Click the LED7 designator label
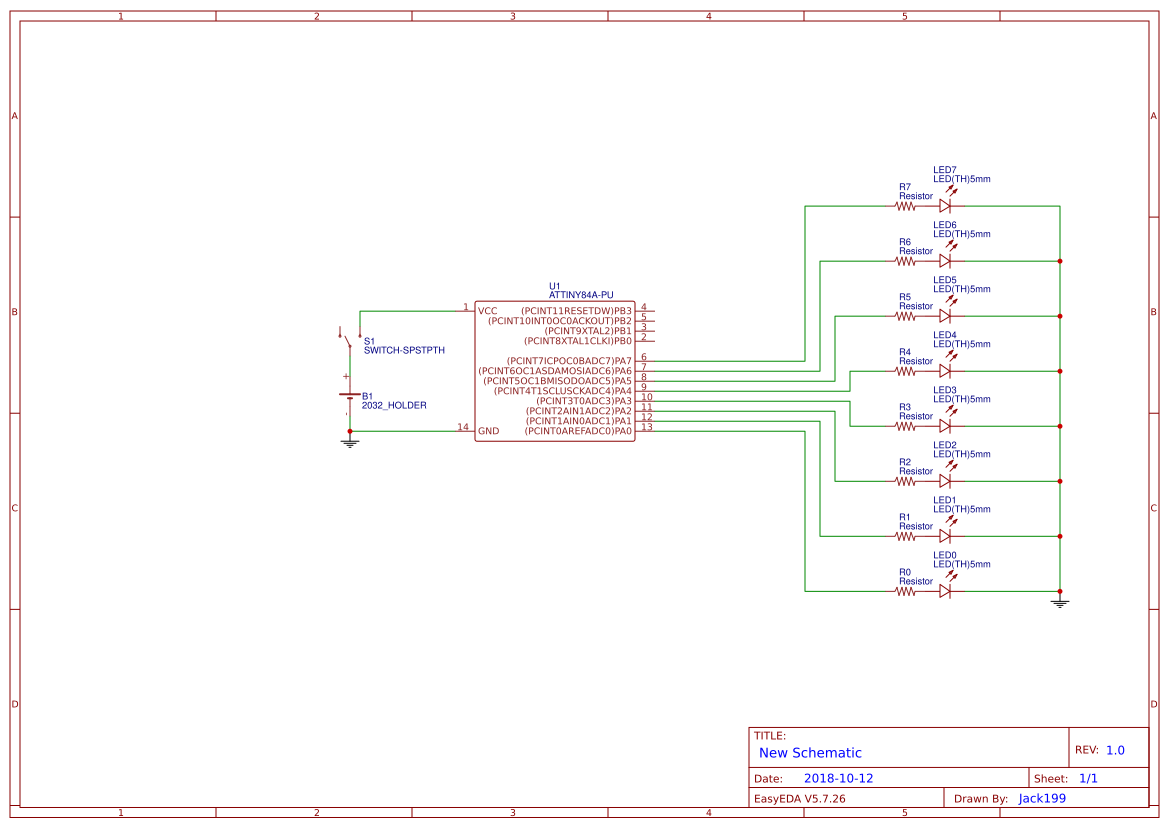Image resolution: width=1169 pixels, height=828 pixels. coord(945,170)
